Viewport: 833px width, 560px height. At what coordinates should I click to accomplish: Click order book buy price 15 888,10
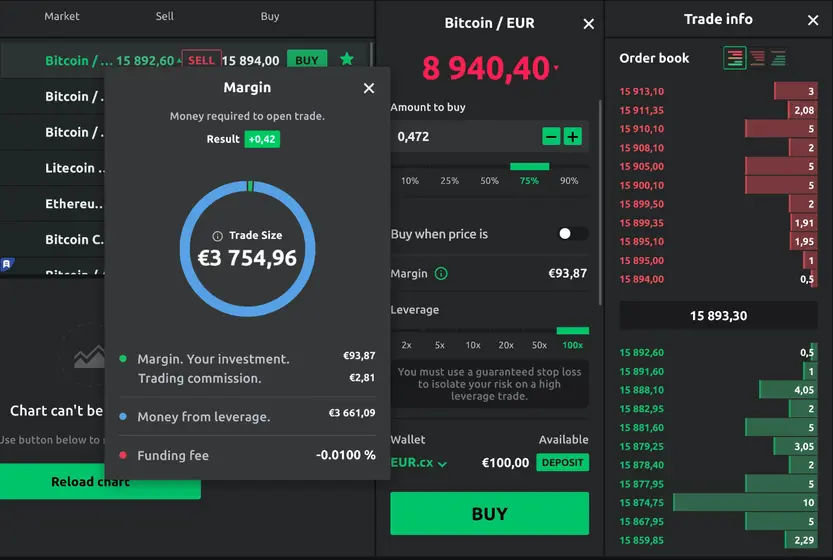pyautogui.click(x=641, y=390)
